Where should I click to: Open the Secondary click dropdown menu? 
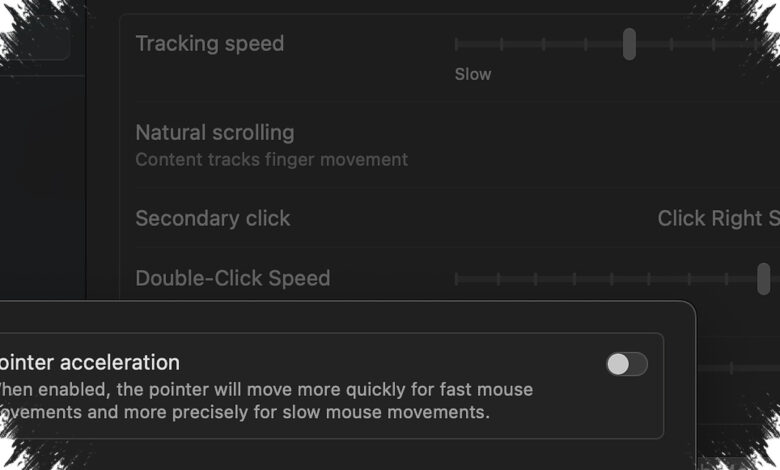[718, 218]
